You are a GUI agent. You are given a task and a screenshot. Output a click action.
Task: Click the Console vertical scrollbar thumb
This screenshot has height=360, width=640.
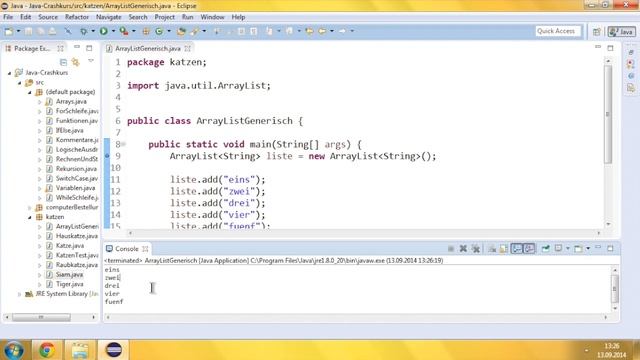(614, 289)
